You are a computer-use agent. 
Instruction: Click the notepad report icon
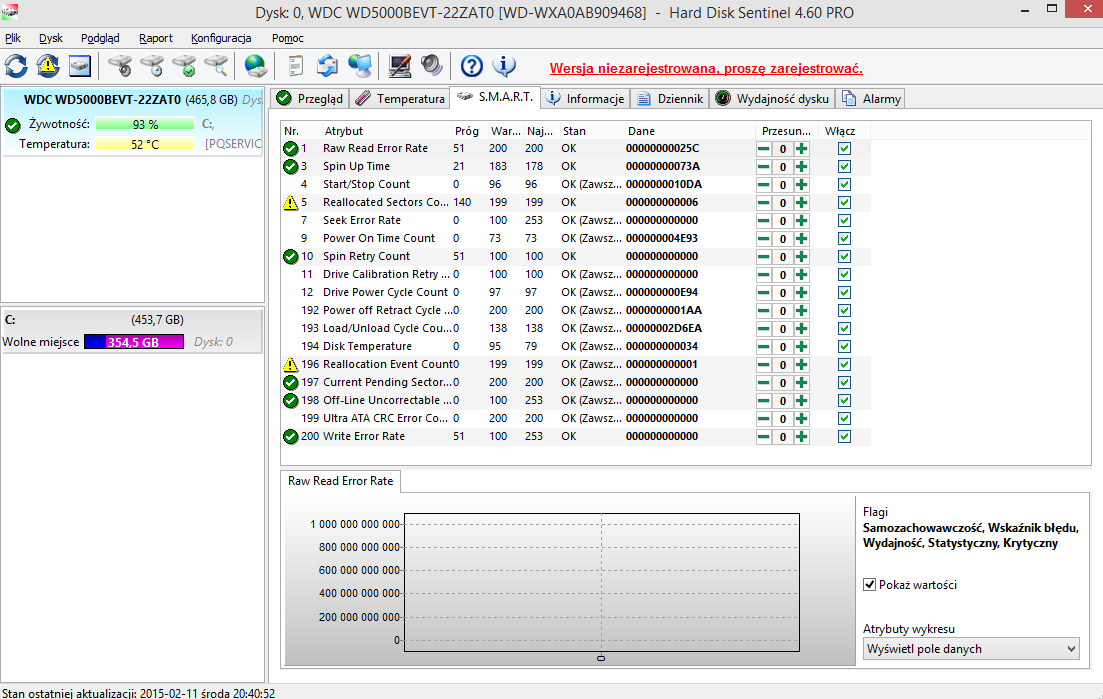point(295,66)
